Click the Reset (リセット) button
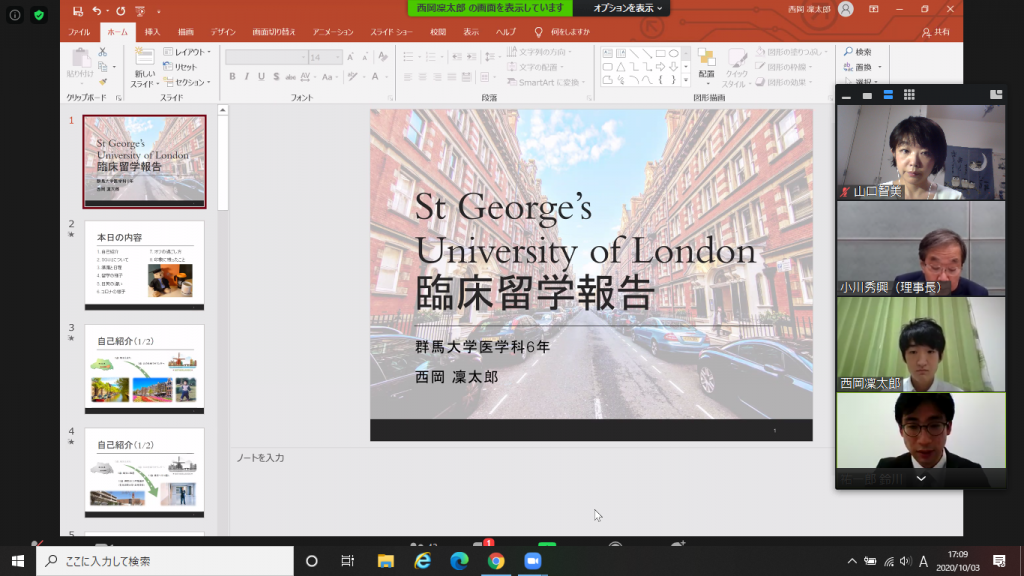Image resolution: width=1024 pixels, height=576 pixels. 180,67
